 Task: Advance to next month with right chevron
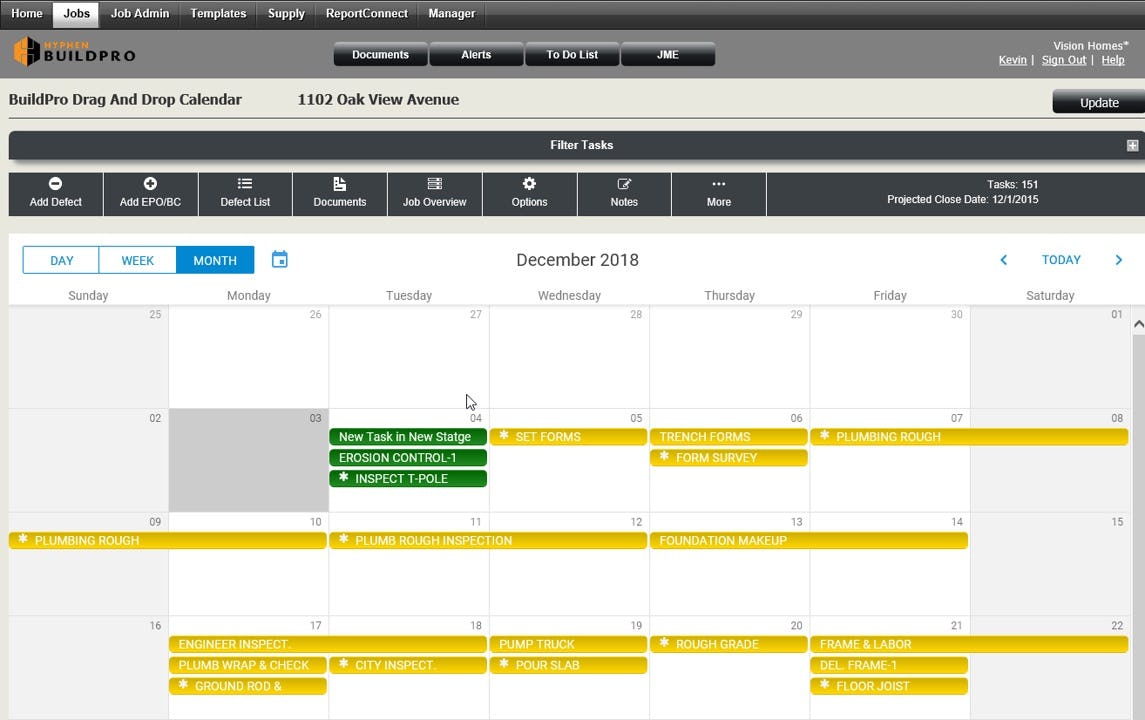click(x=1119, y=259)
